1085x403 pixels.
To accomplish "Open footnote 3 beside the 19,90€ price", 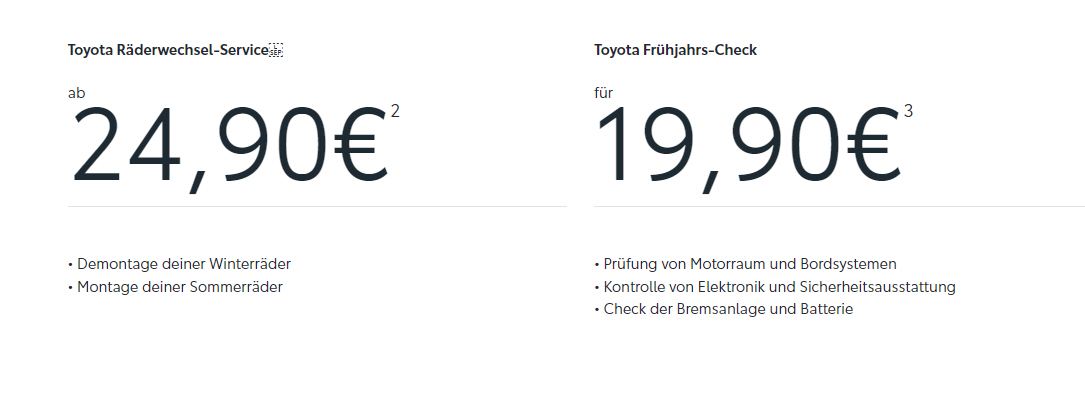I will [908, 111].
